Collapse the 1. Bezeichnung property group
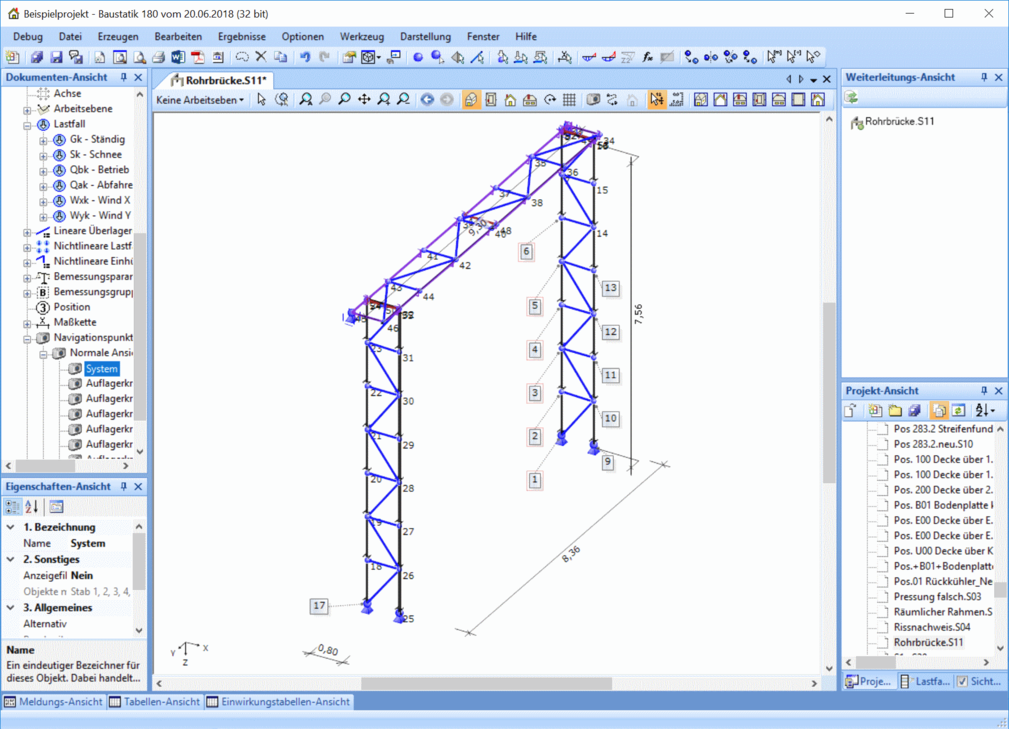 point(11,527)
